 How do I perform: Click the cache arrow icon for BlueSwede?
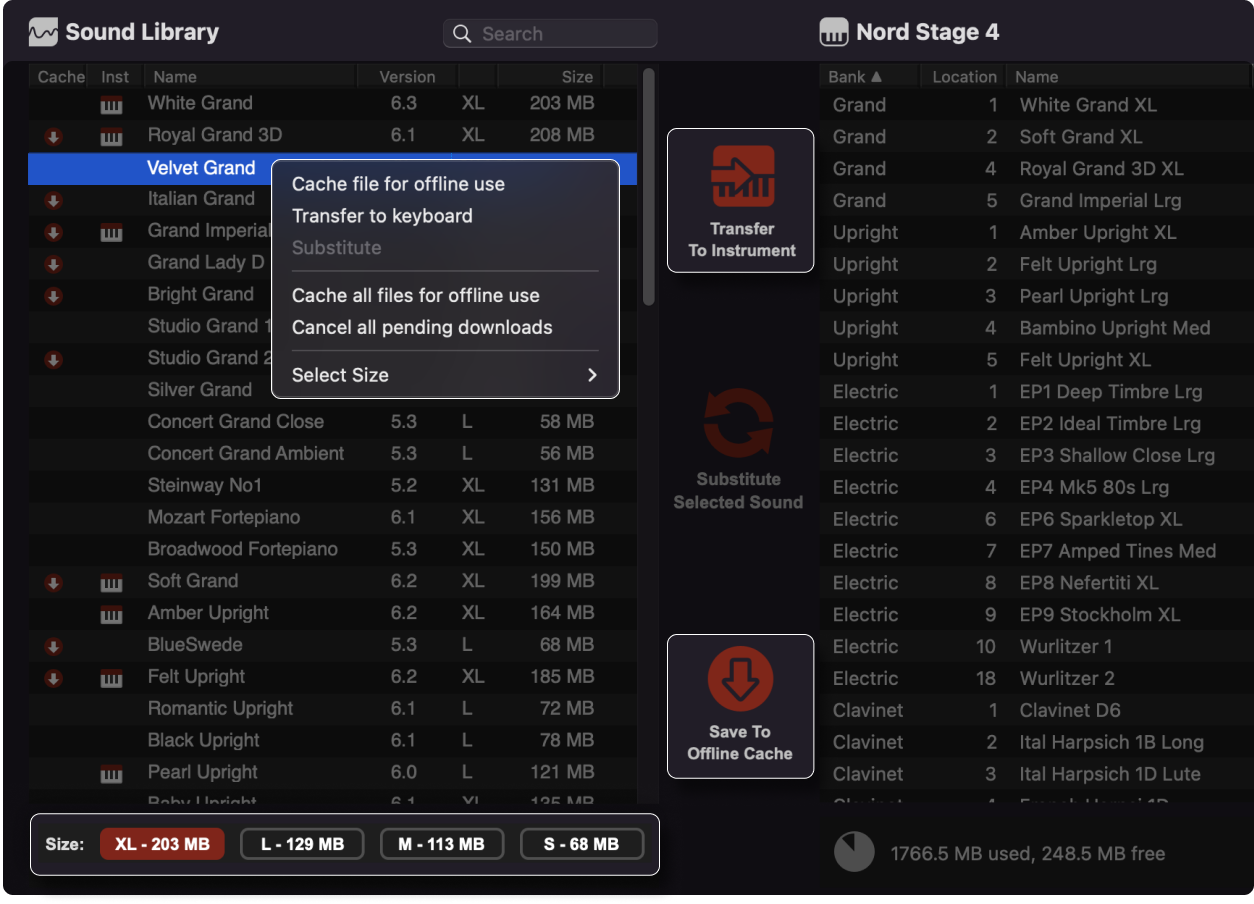coord(54,646)
